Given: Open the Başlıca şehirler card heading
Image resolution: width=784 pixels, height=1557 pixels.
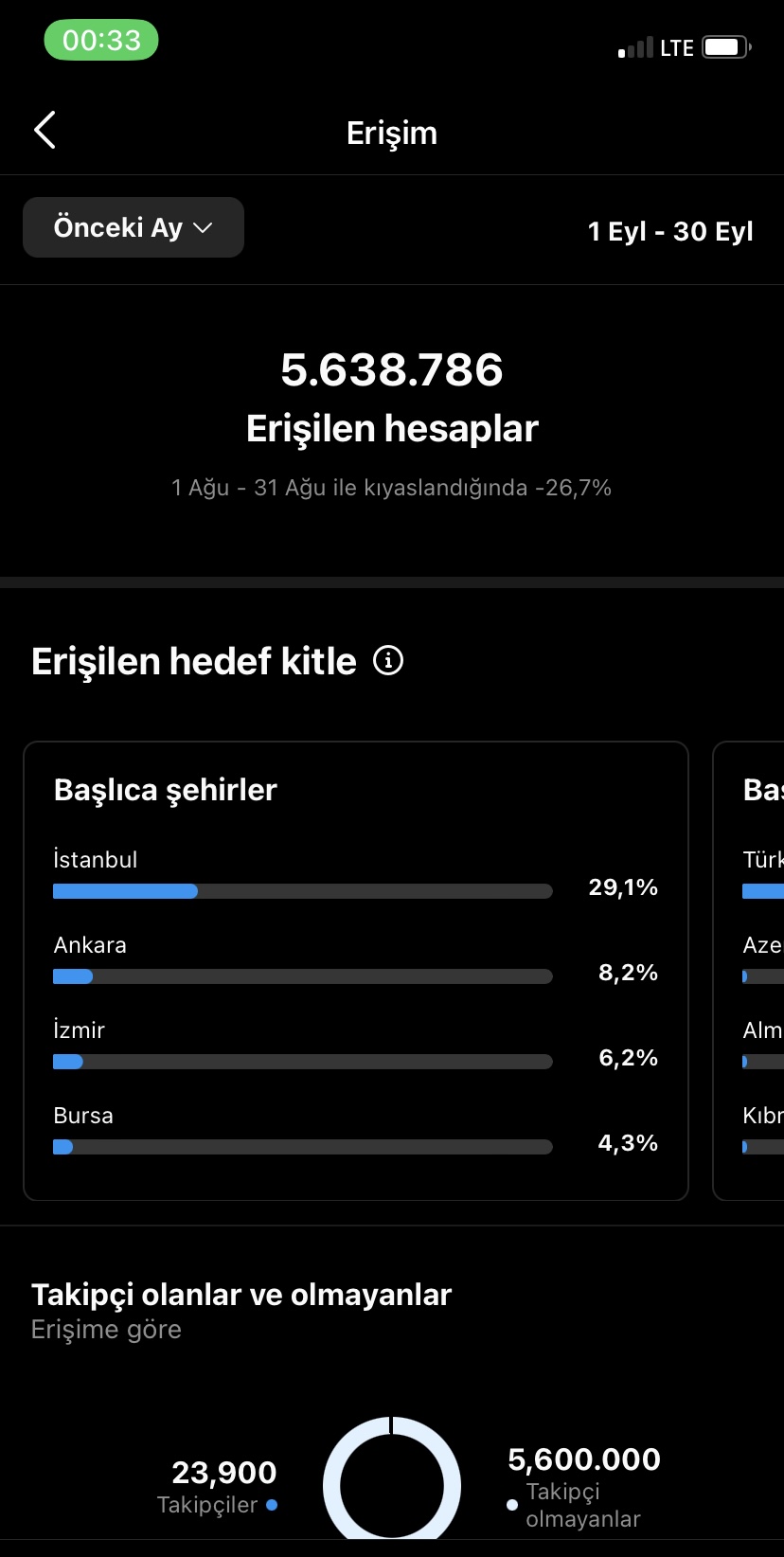Looking at the screenshot, I should point(166,789).
